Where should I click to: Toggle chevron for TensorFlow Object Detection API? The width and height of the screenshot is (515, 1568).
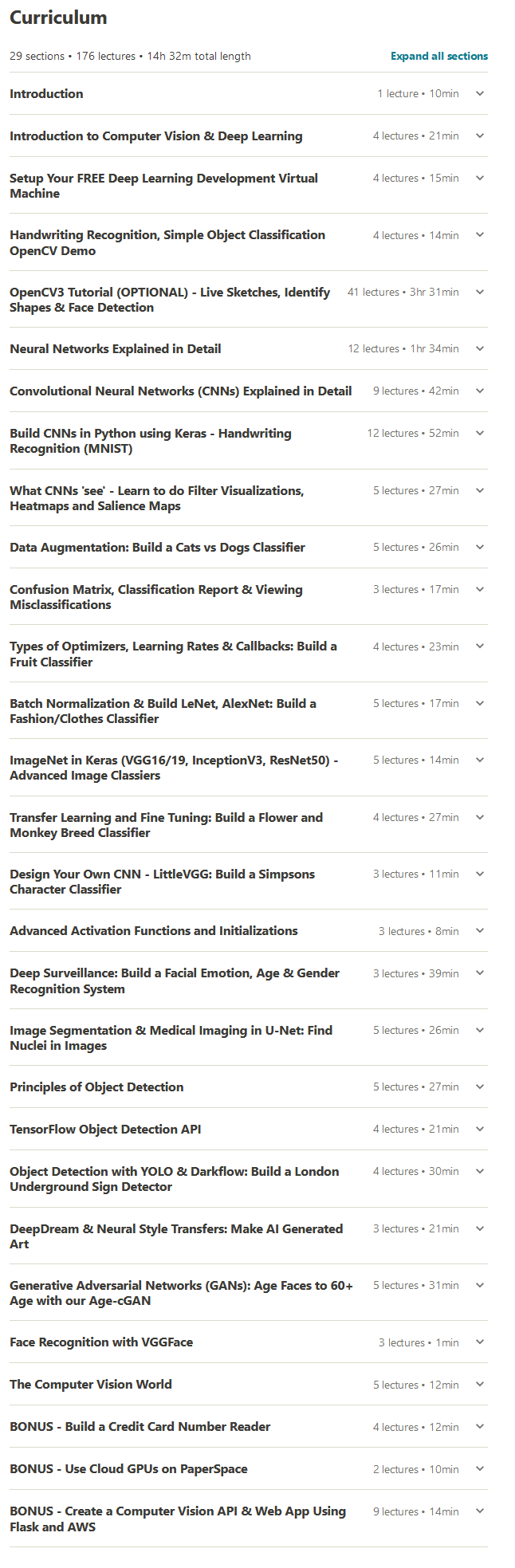click(480, 1129)
